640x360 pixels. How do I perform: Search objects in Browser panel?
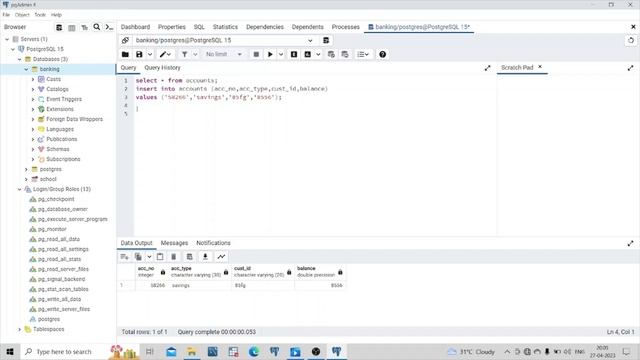[97, 27]
